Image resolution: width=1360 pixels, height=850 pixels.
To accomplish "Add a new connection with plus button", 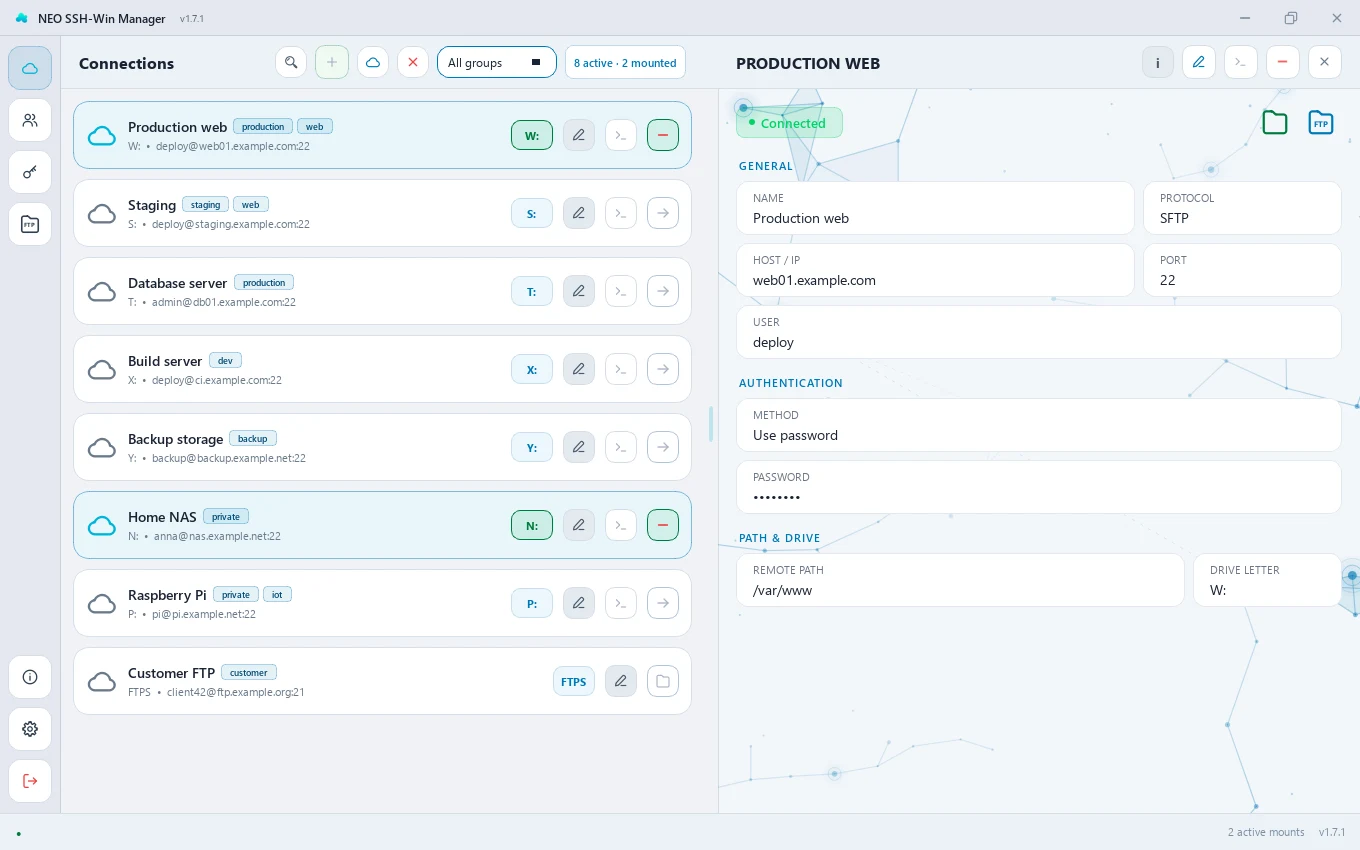I will 332,62.
